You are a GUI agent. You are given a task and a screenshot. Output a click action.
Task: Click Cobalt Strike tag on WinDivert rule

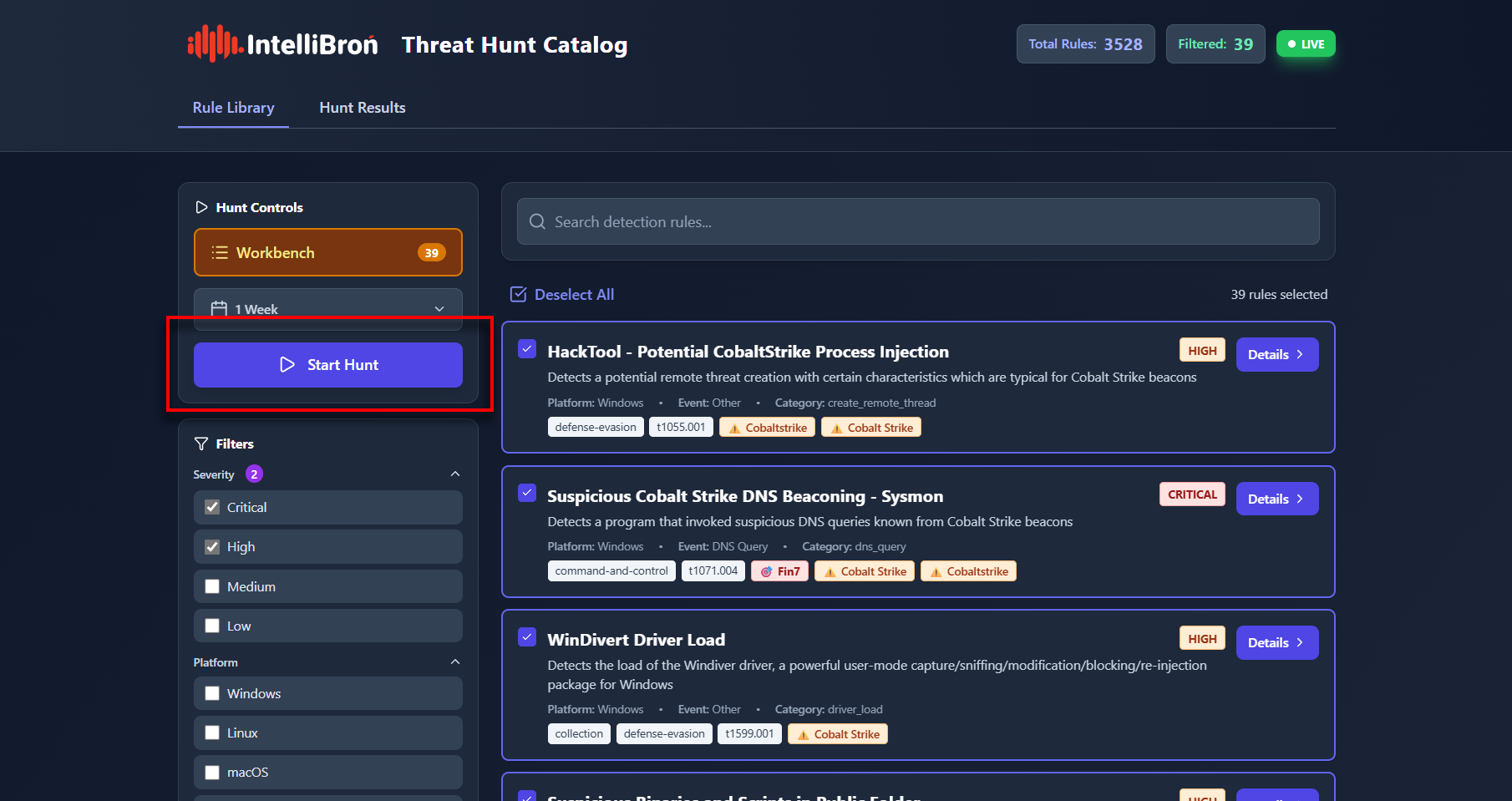click(x=837, y=734)
